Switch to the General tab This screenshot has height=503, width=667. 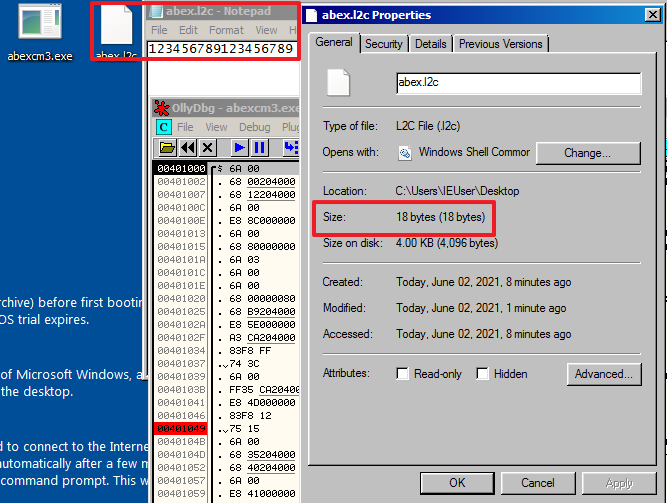click(334, 43)
